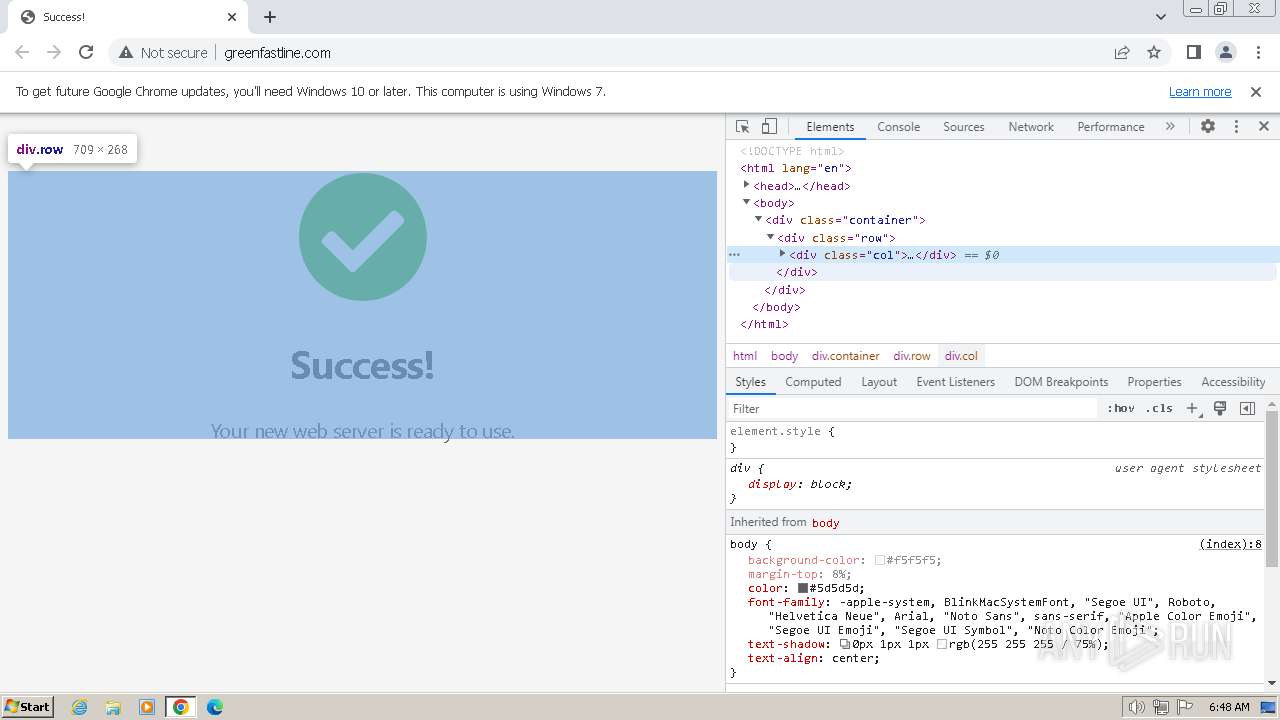Collapse the div class row node

(x=770, y=237)
